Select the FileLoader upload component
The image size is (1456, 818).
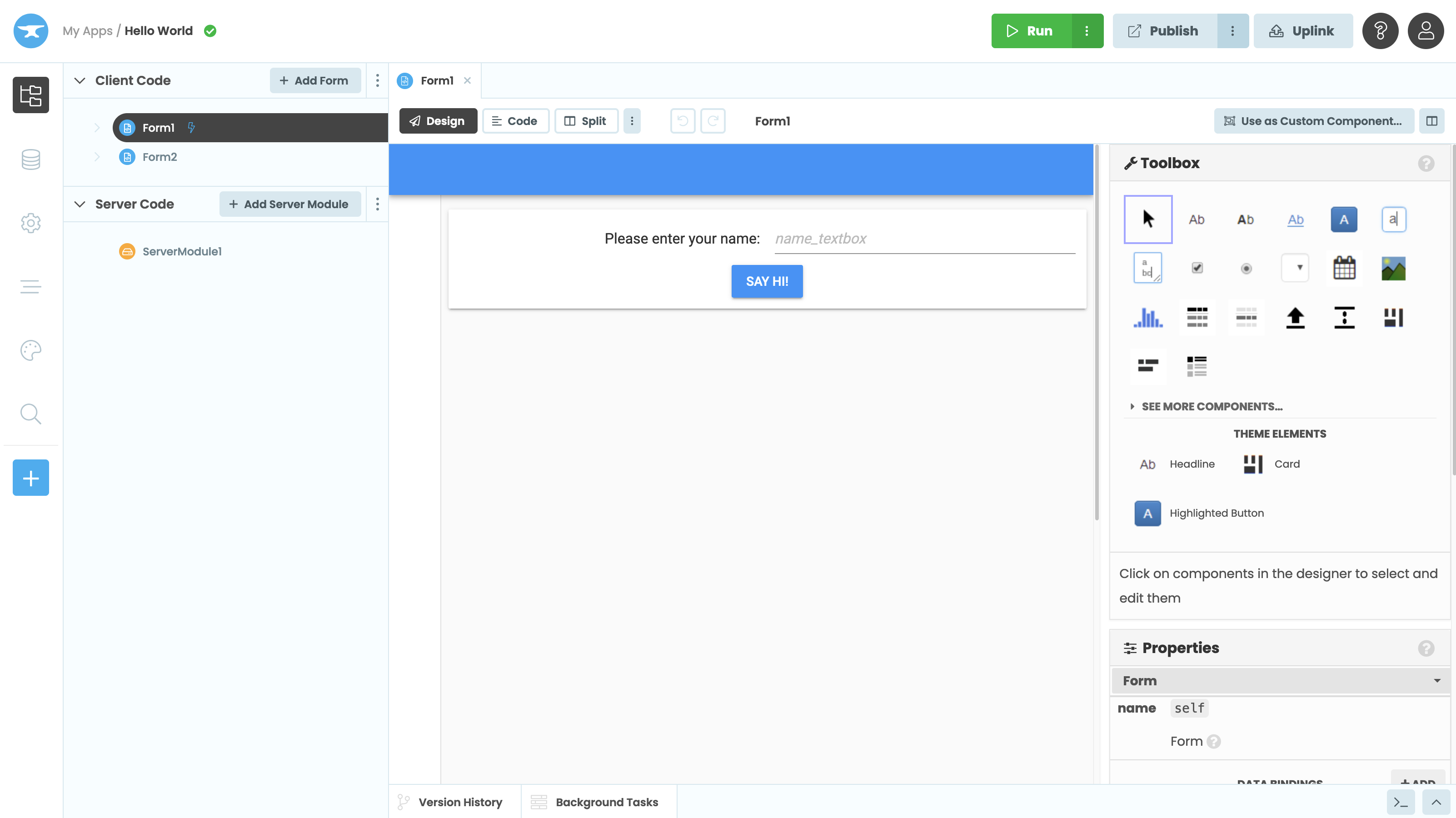point(1295,317)
